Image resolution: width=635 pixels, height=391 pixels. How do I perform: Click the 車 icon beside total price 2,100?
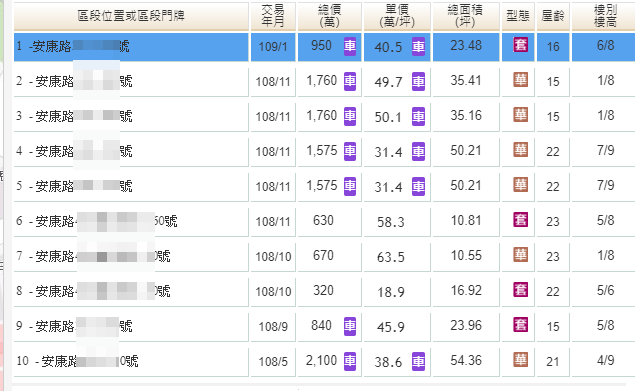point(350,361)
